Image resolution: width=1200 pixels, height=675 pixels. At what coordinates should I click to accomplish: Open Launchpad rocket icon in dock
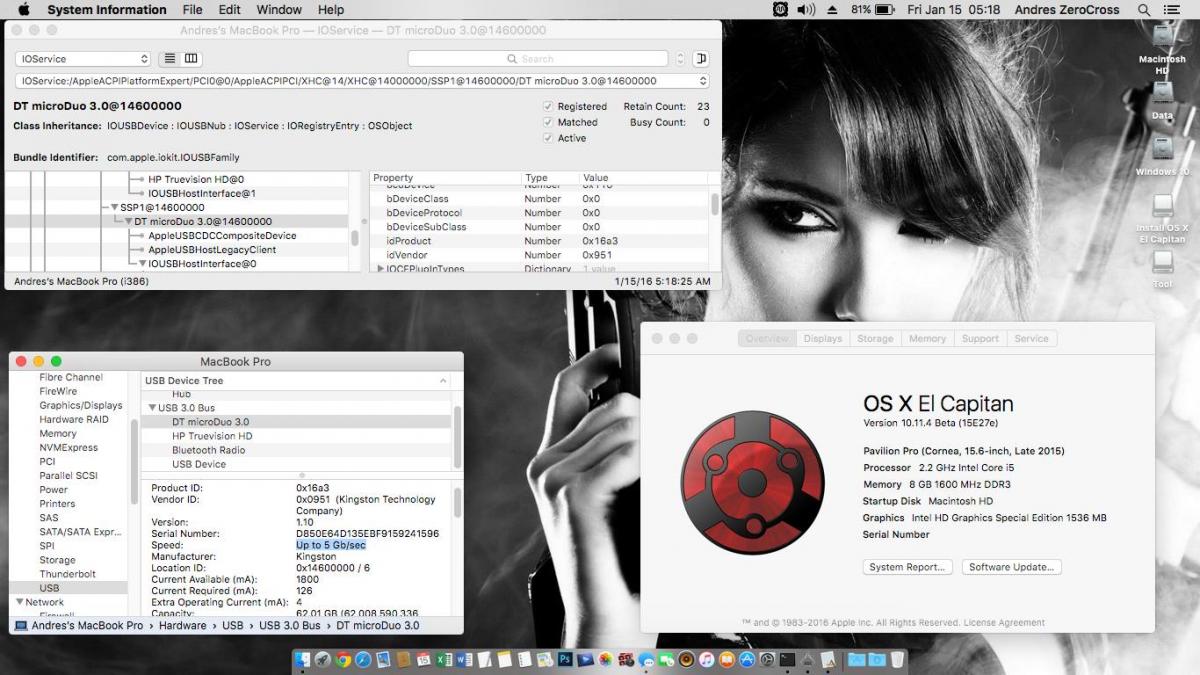[323, 660]
